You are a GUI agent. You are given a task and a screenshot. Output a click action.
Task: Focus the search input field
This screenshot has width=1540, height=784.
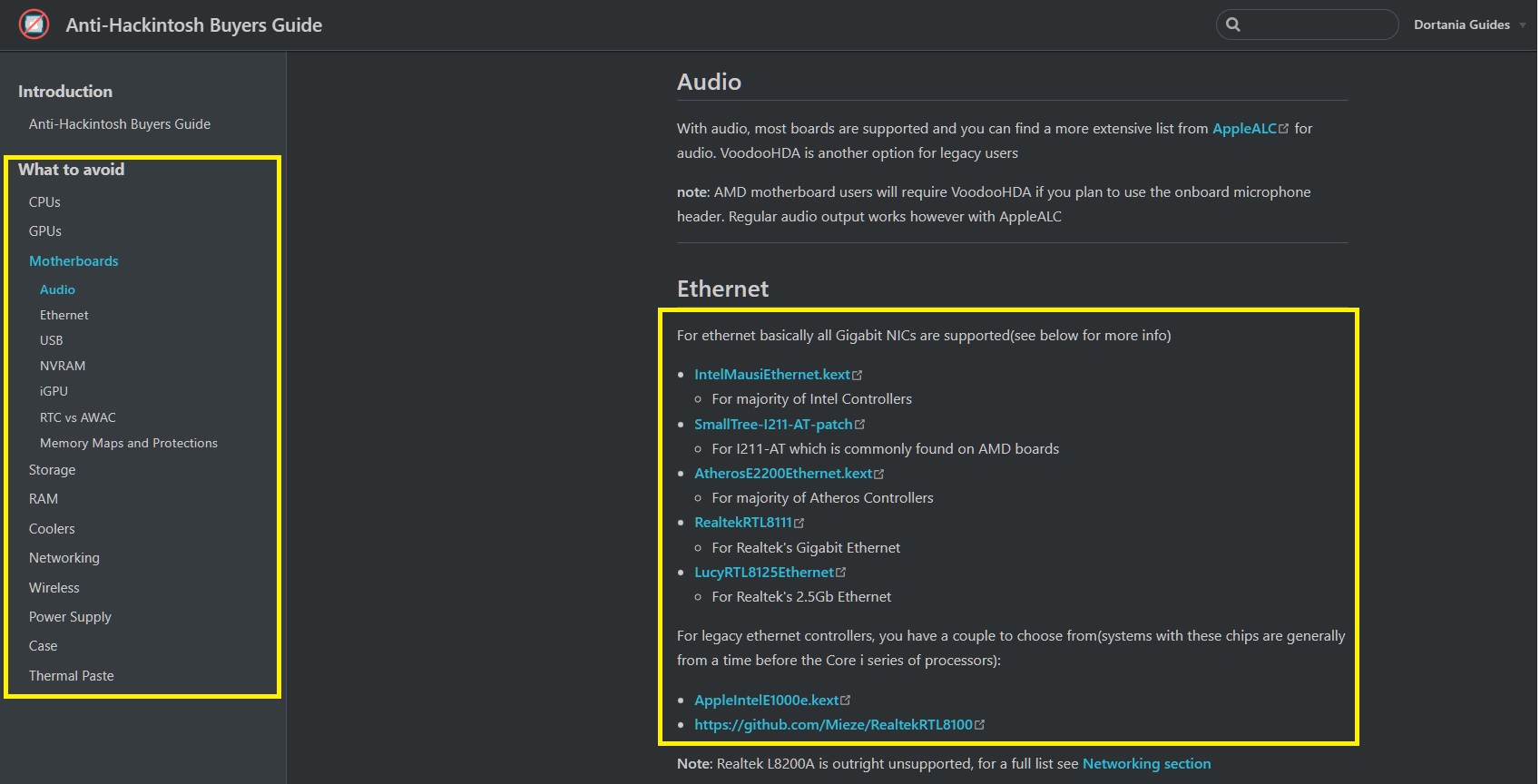[x=1307, y=24]
